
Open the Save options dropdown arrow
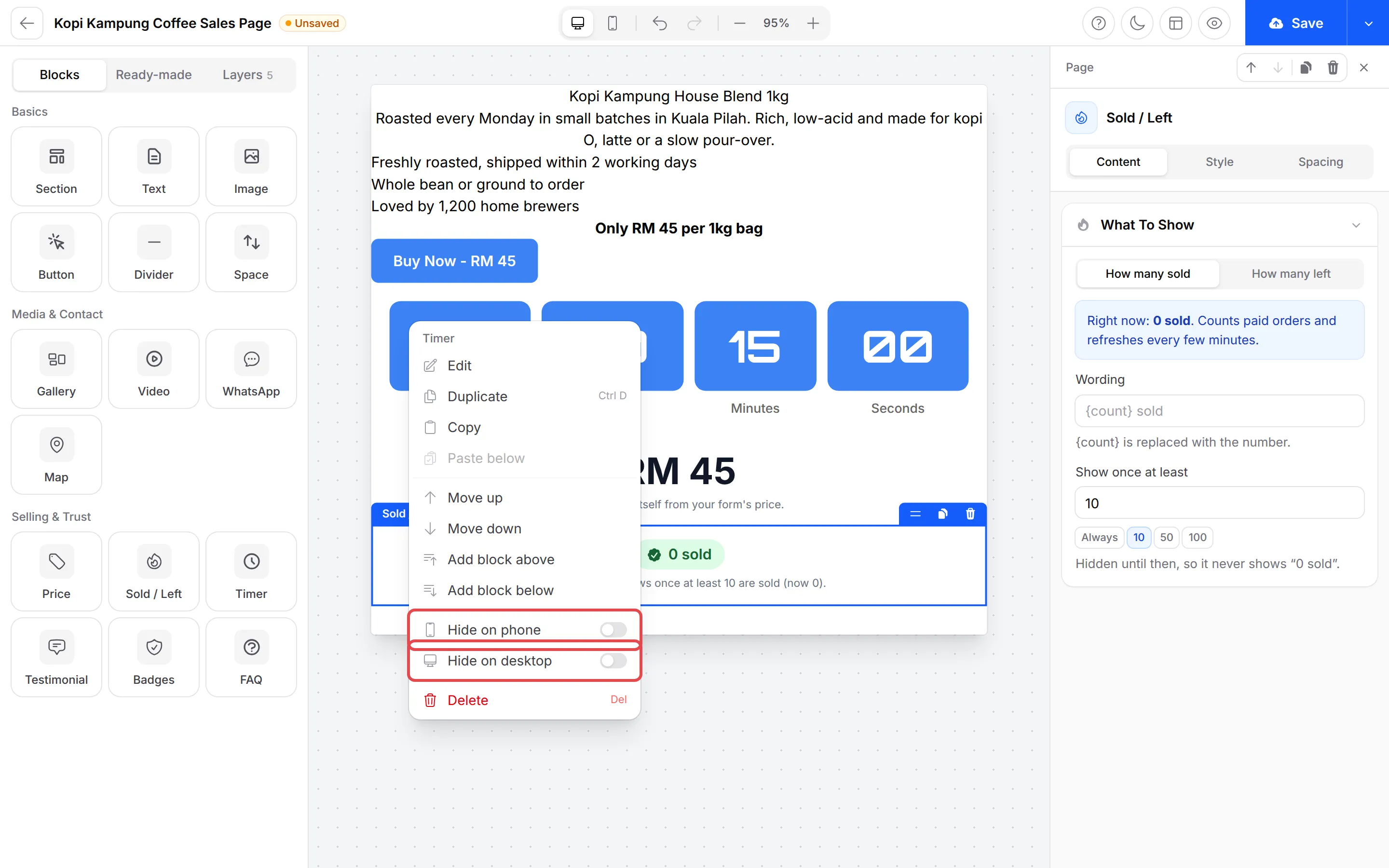coord(1368,23)
